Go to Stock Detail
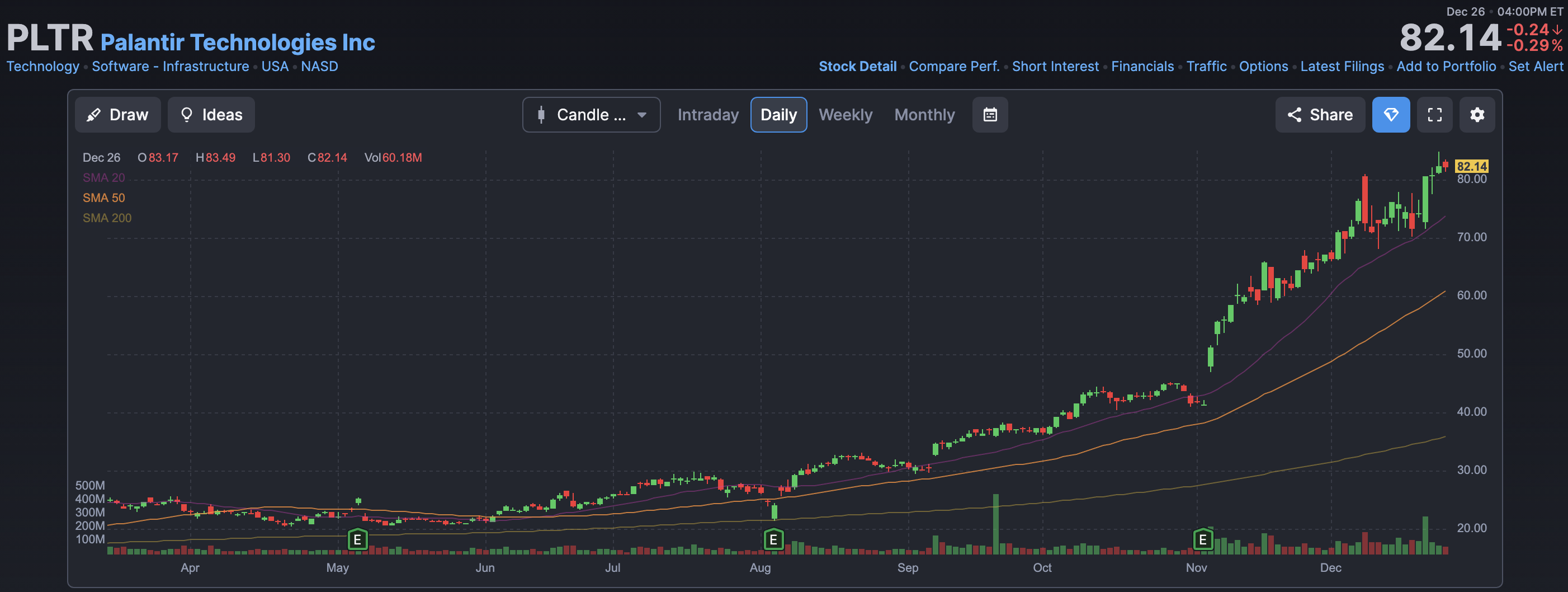 [858, 67]
